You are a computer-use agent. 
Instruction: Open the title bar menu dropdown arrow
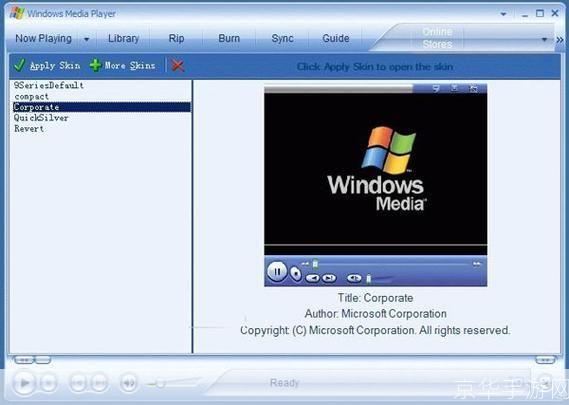pyautogui.click(x=503, y=14)
